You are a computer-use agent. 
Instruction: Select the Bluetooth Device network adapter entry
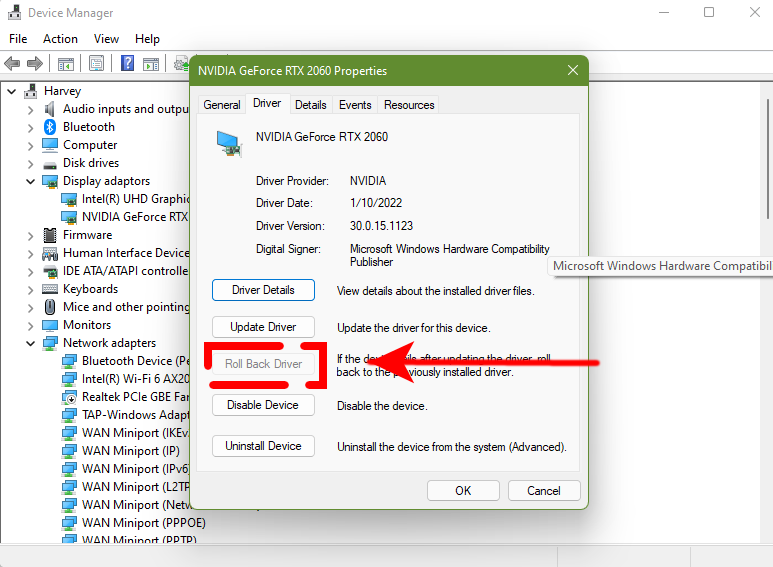click(136, 361)
